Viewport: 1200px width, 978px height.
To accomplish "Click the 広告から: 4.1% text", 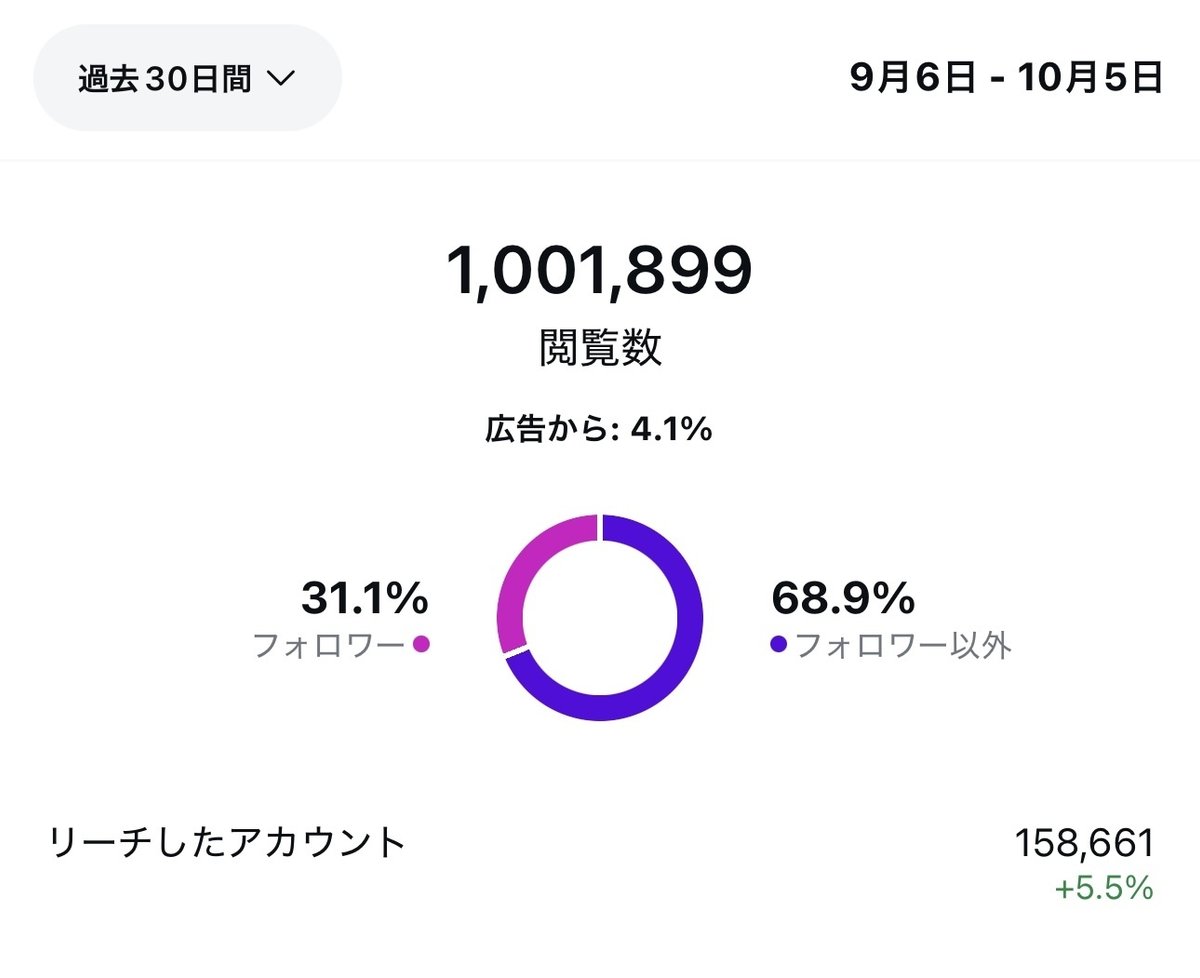I will [598, 430].
